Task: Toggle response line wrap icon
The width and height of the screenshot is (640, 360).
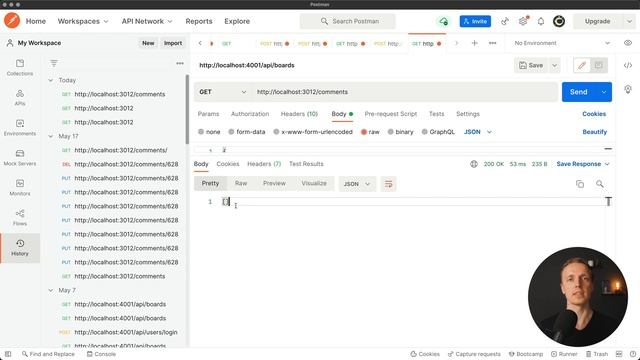Action: coord(388,184)
